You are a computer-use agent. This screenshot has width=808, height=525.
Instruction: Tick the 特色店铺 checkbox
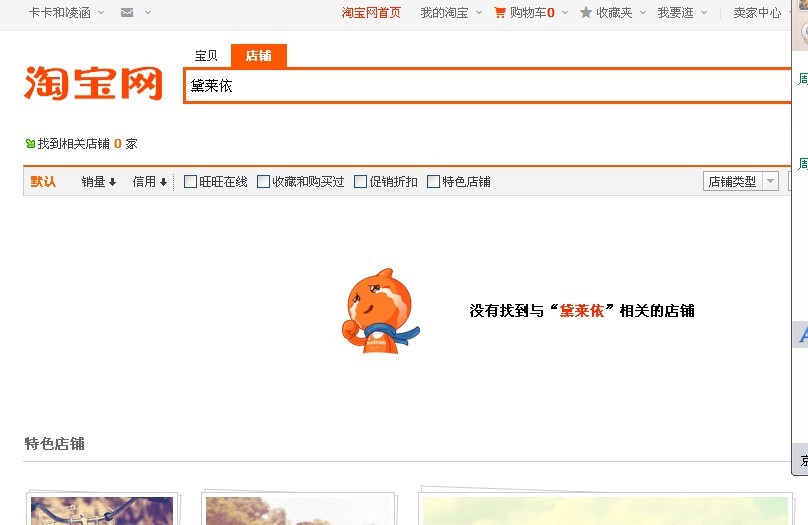433,181
